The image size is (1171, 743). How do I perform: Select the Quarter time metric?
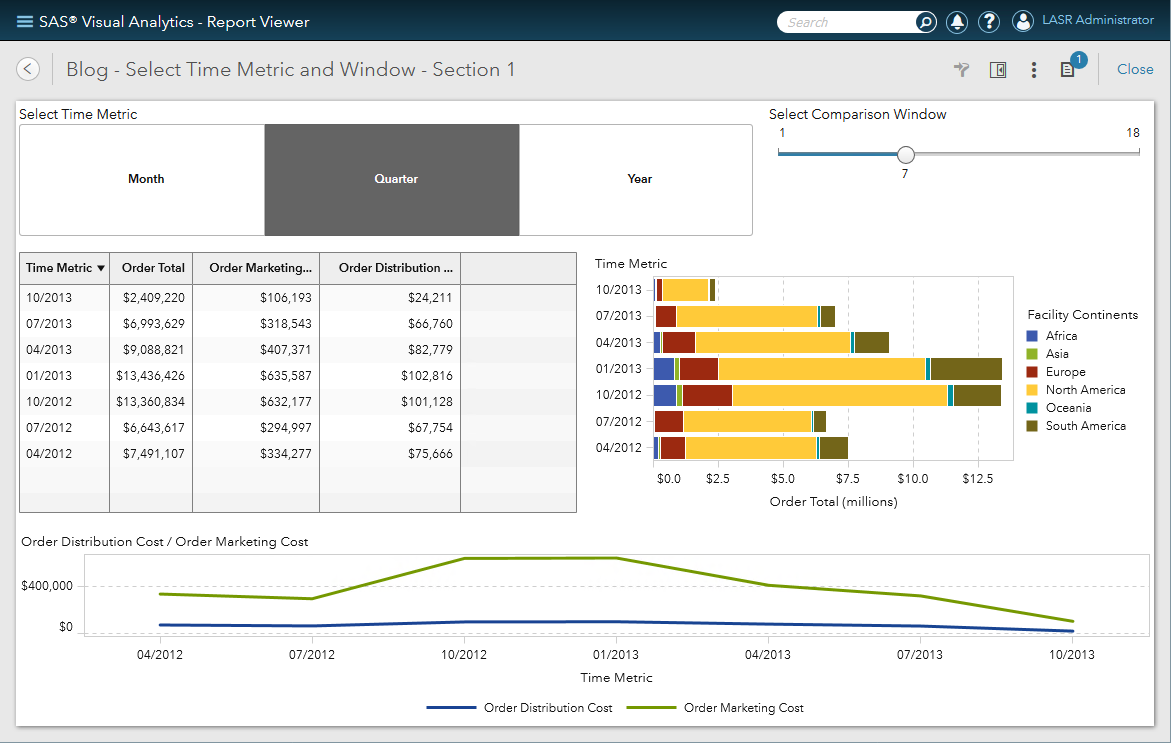coord(396,179)
